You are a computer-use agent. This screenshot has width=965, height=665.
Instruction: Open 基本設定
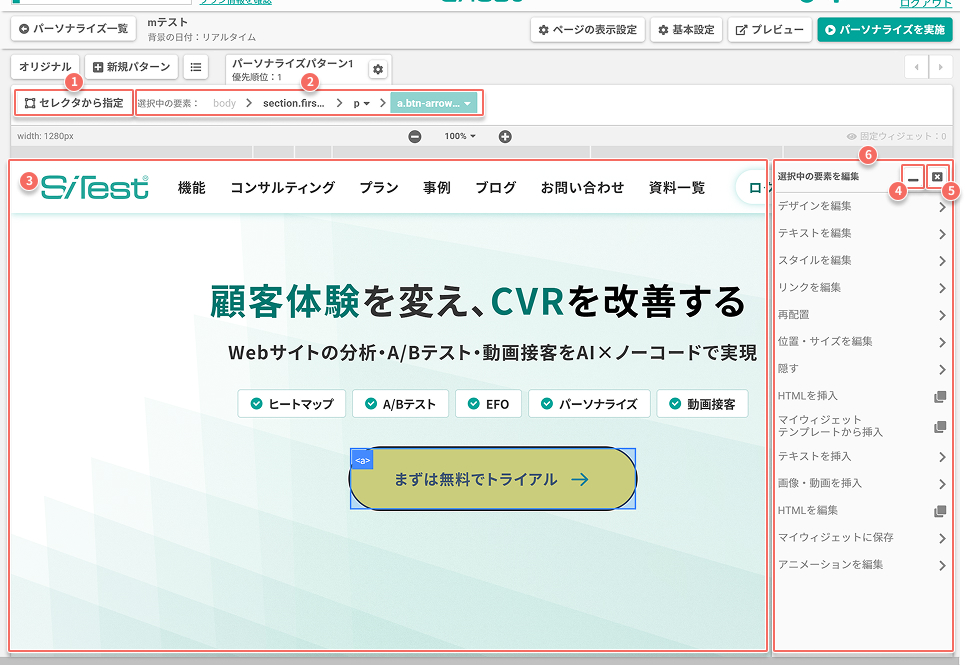(686, 30)
